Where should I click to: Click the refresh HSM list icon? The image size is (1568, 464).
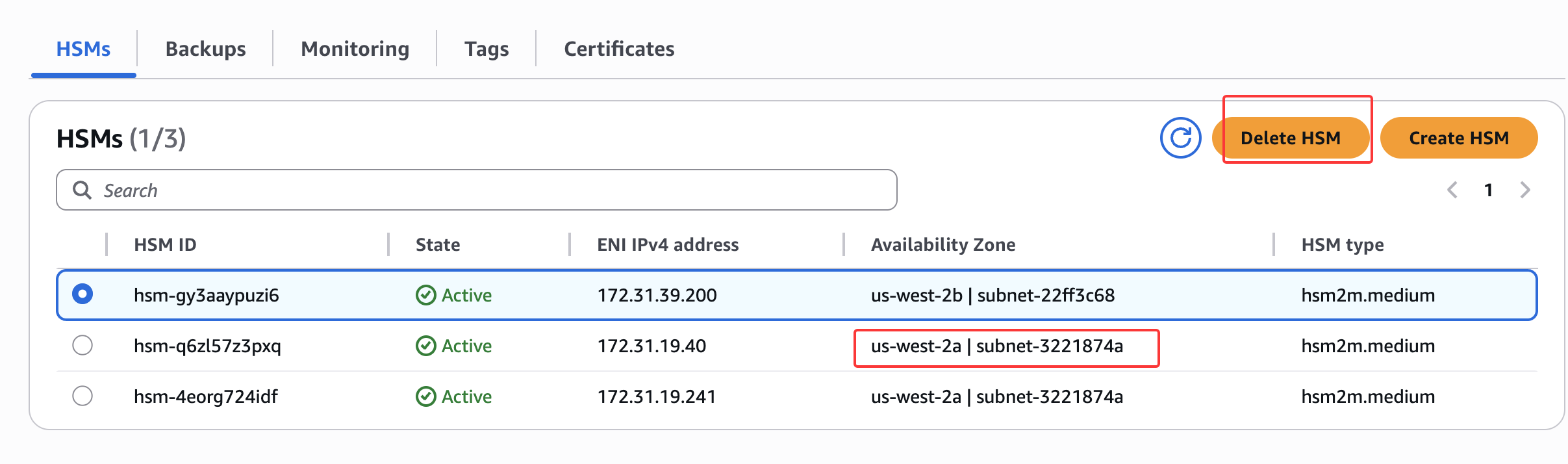[1180, 138]
